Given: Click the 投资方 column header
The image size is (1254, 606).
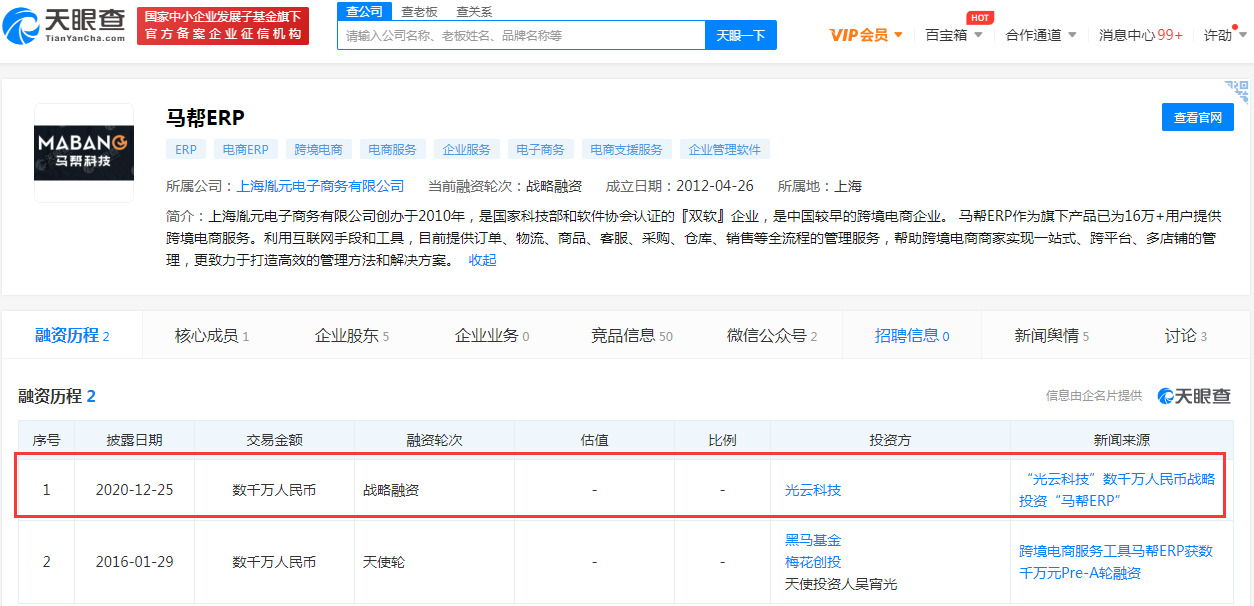Looking at the screenshot, I should tap(890, 440).
